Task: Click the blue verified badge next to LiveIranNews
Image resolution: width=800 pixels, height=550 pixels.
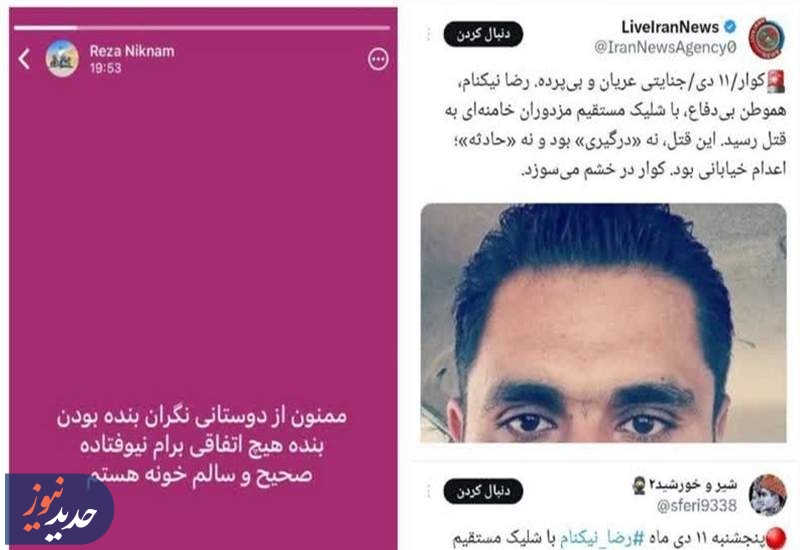Action: (x=731, y=27)
